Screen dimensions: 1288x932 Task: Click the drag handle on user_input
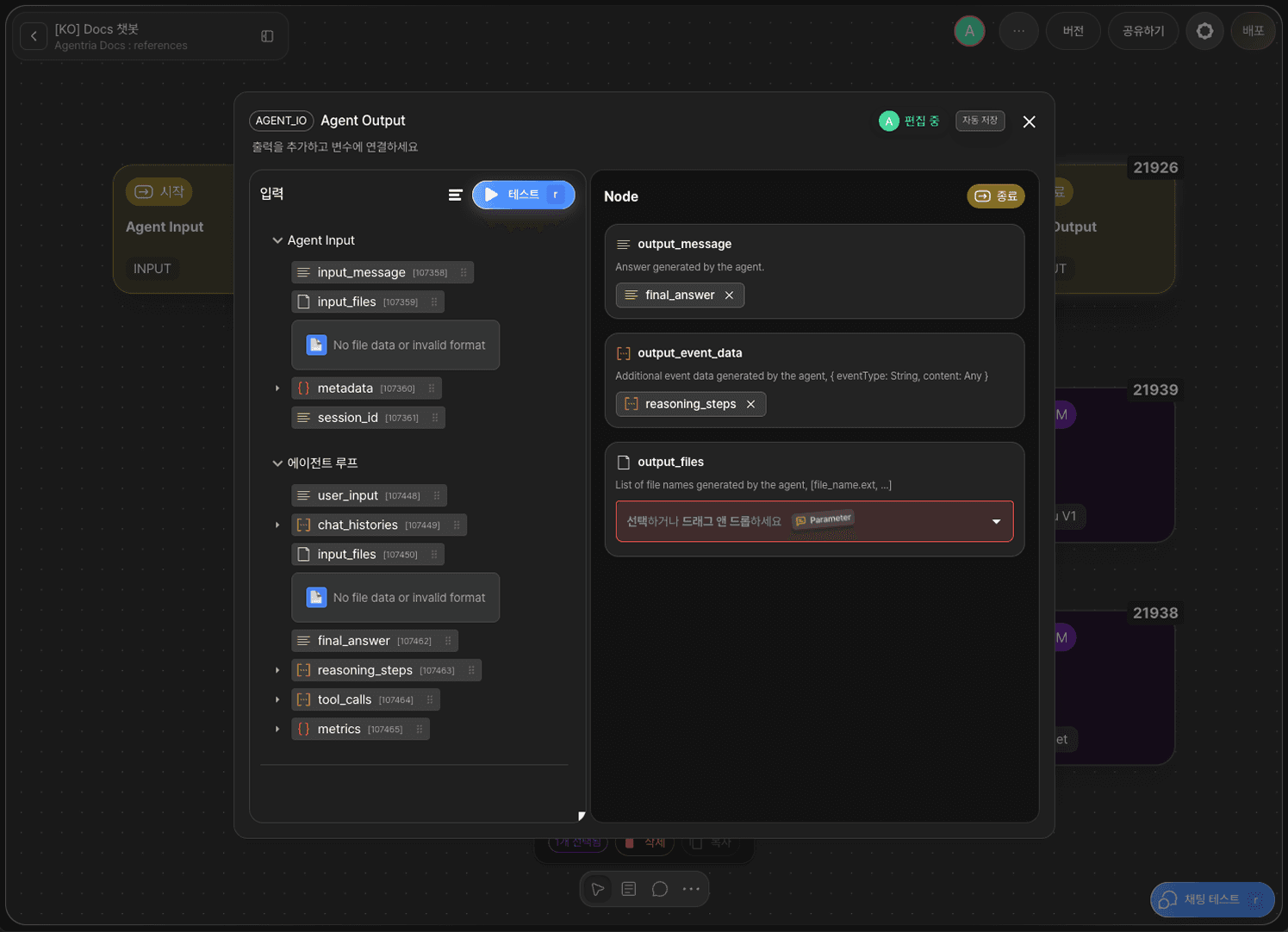click(437, 495)
